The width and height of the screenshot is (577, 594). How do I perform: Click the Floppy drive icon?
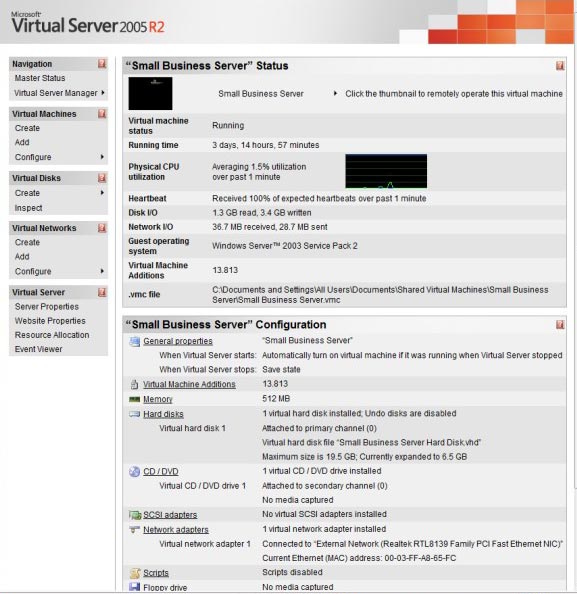pos(134,587)
